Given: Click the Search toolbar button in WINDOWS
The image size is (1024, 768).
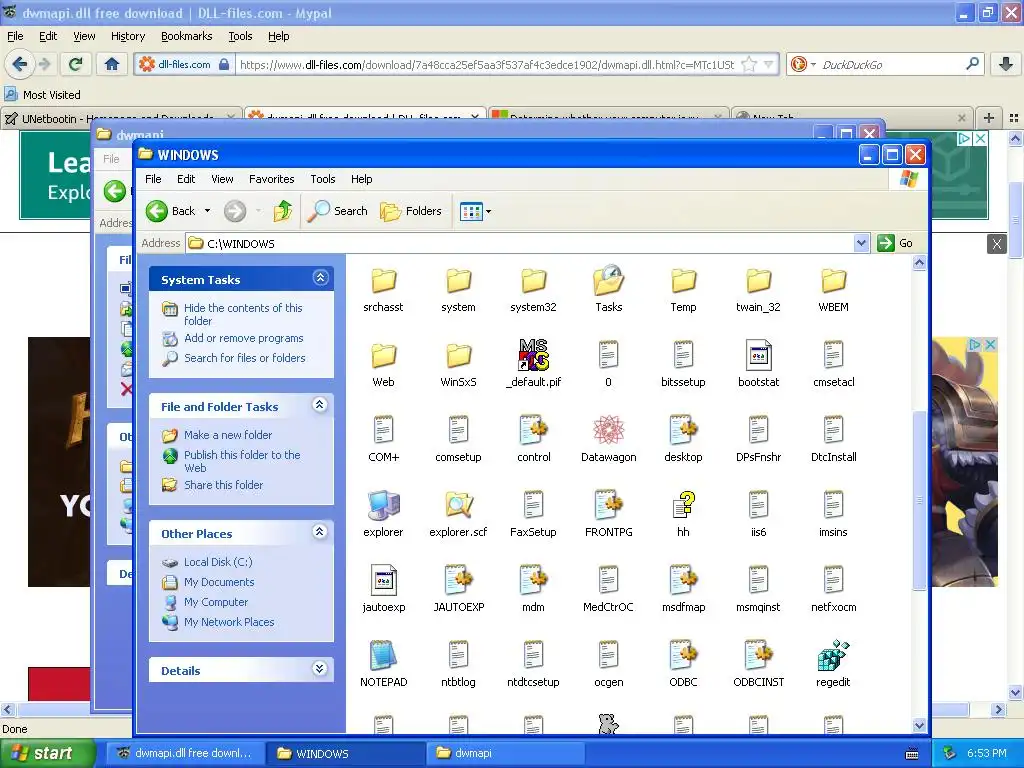Looking at the screenshot, I should coord(337,211).
